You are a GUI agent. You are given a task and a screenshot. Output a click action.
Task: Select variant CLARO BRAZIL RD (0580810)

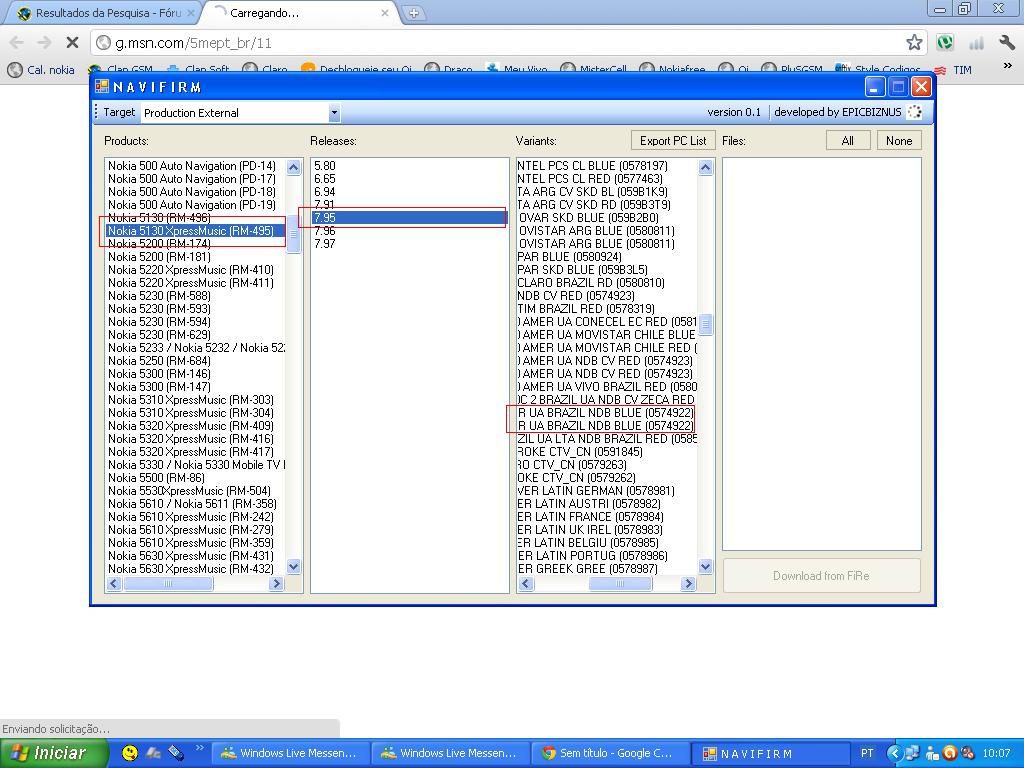(607, 283)
